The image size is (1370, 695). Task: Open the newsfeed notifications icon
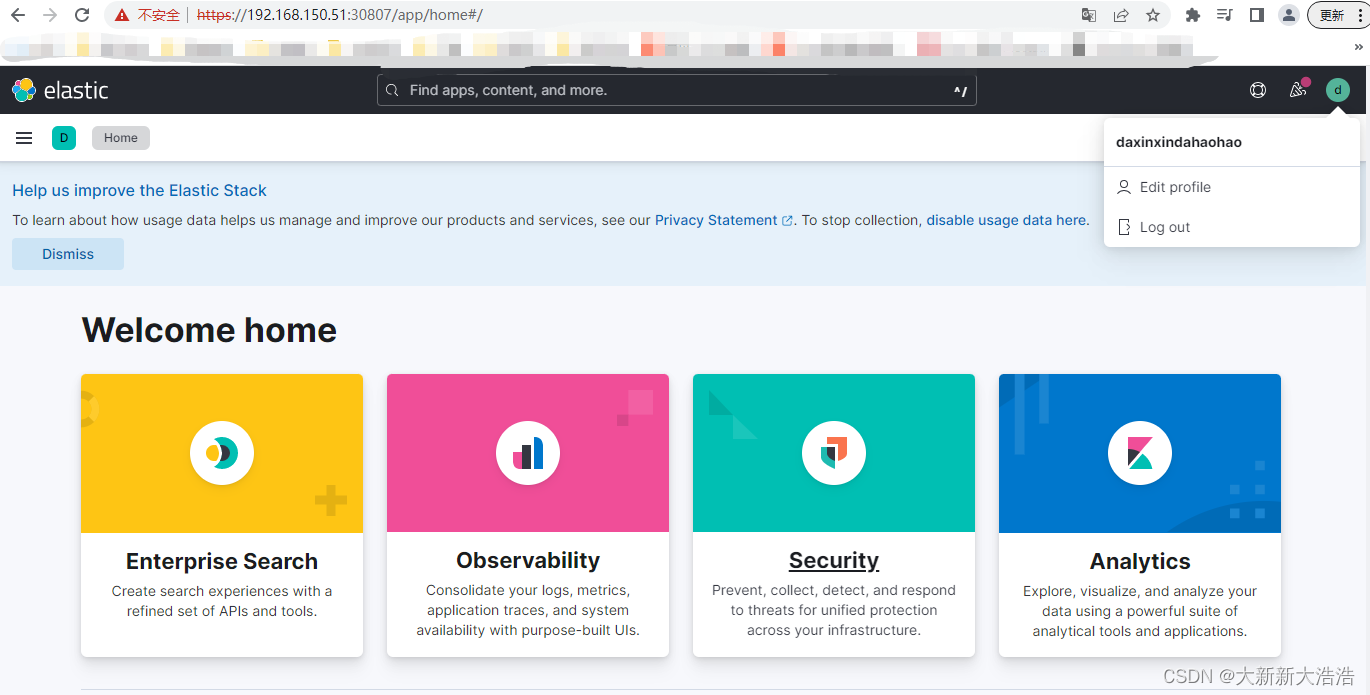(1298, 90)
